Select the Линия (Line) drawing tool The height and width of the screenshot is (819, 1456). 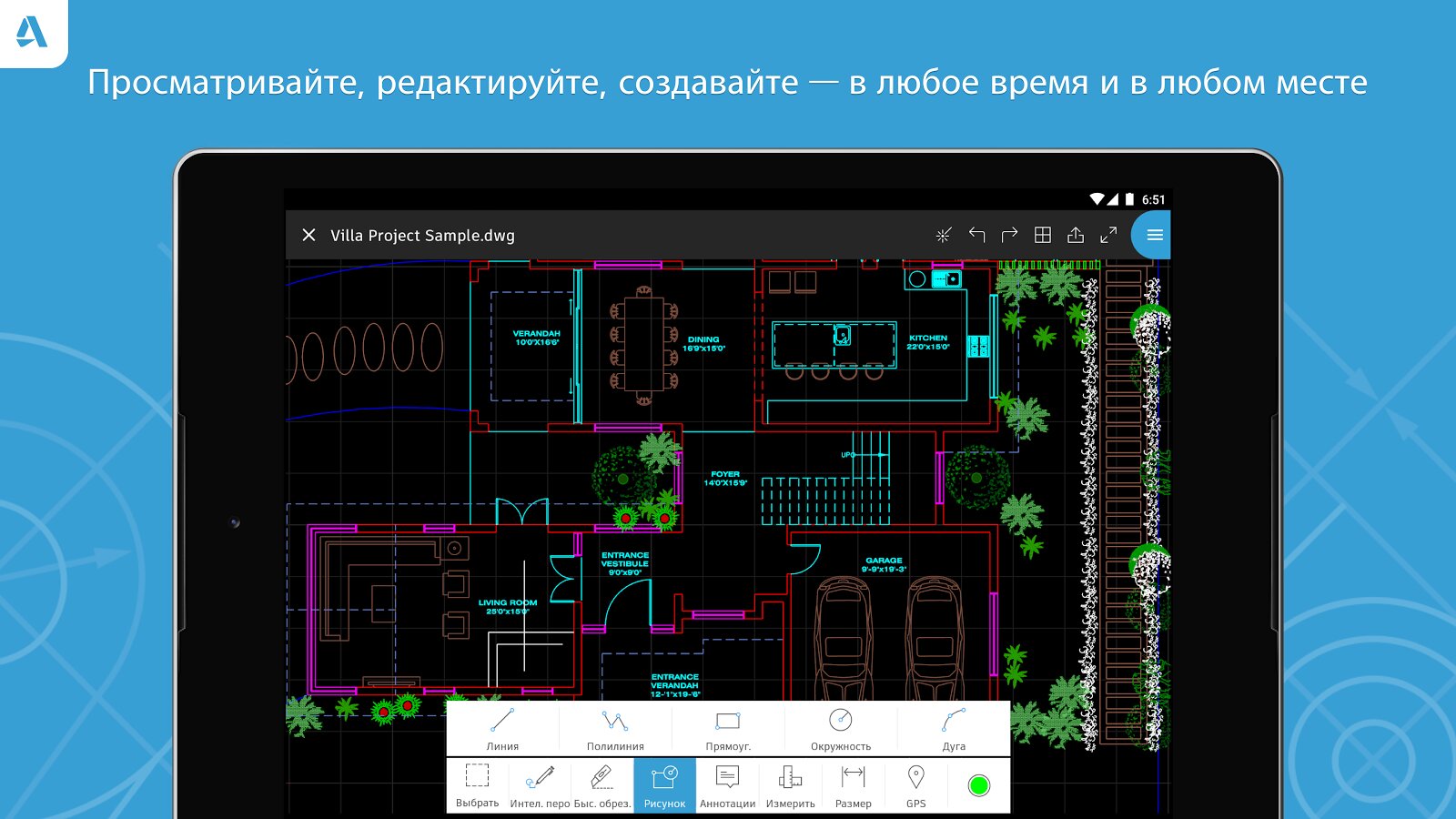pyautogui.click(x=502, y=729)
